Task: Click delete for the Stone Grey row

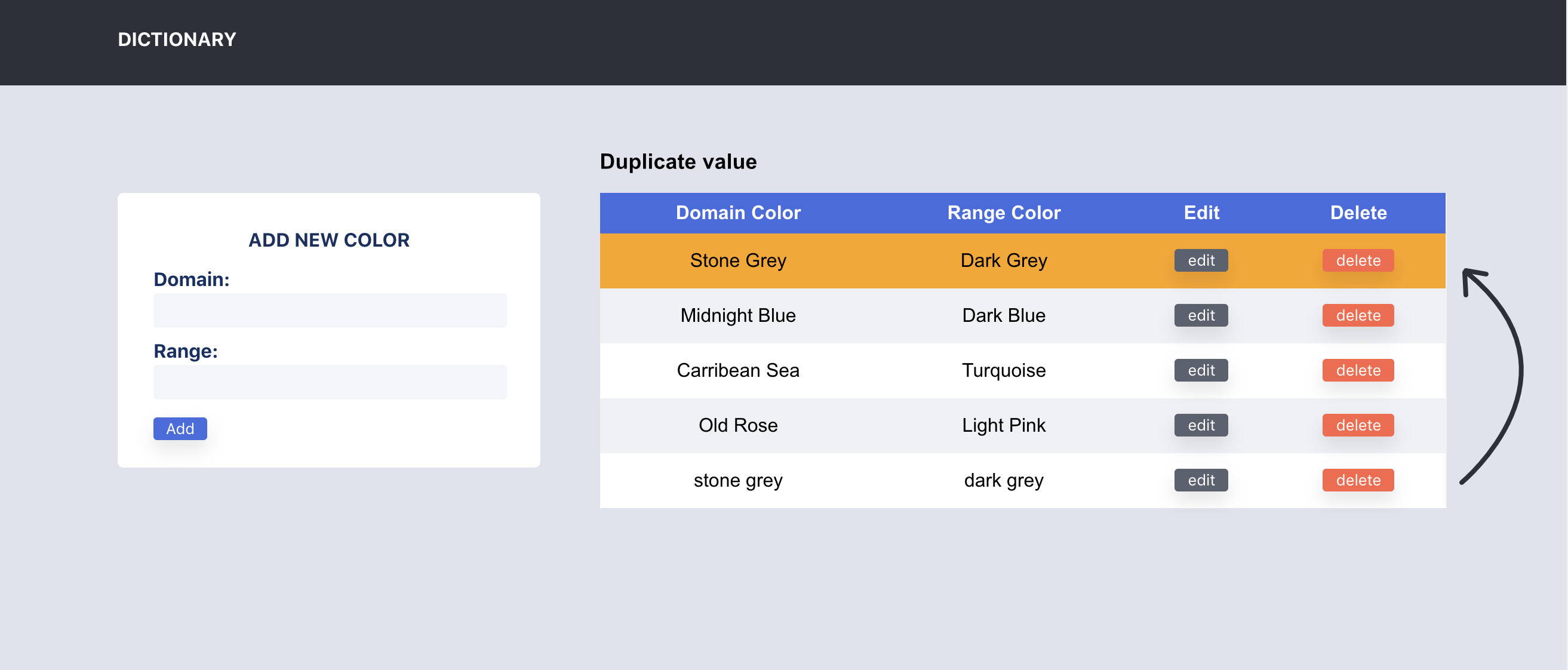Action: [x=1358, y=260]
